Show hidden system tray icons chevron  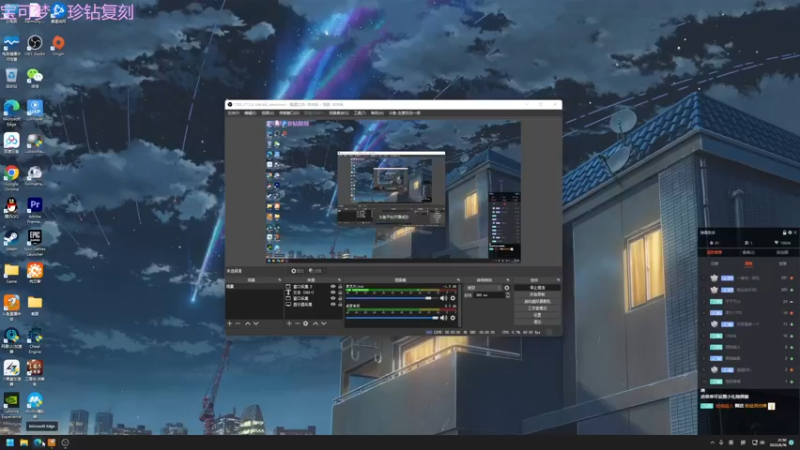pyautogui.click(x=712, y=442)
